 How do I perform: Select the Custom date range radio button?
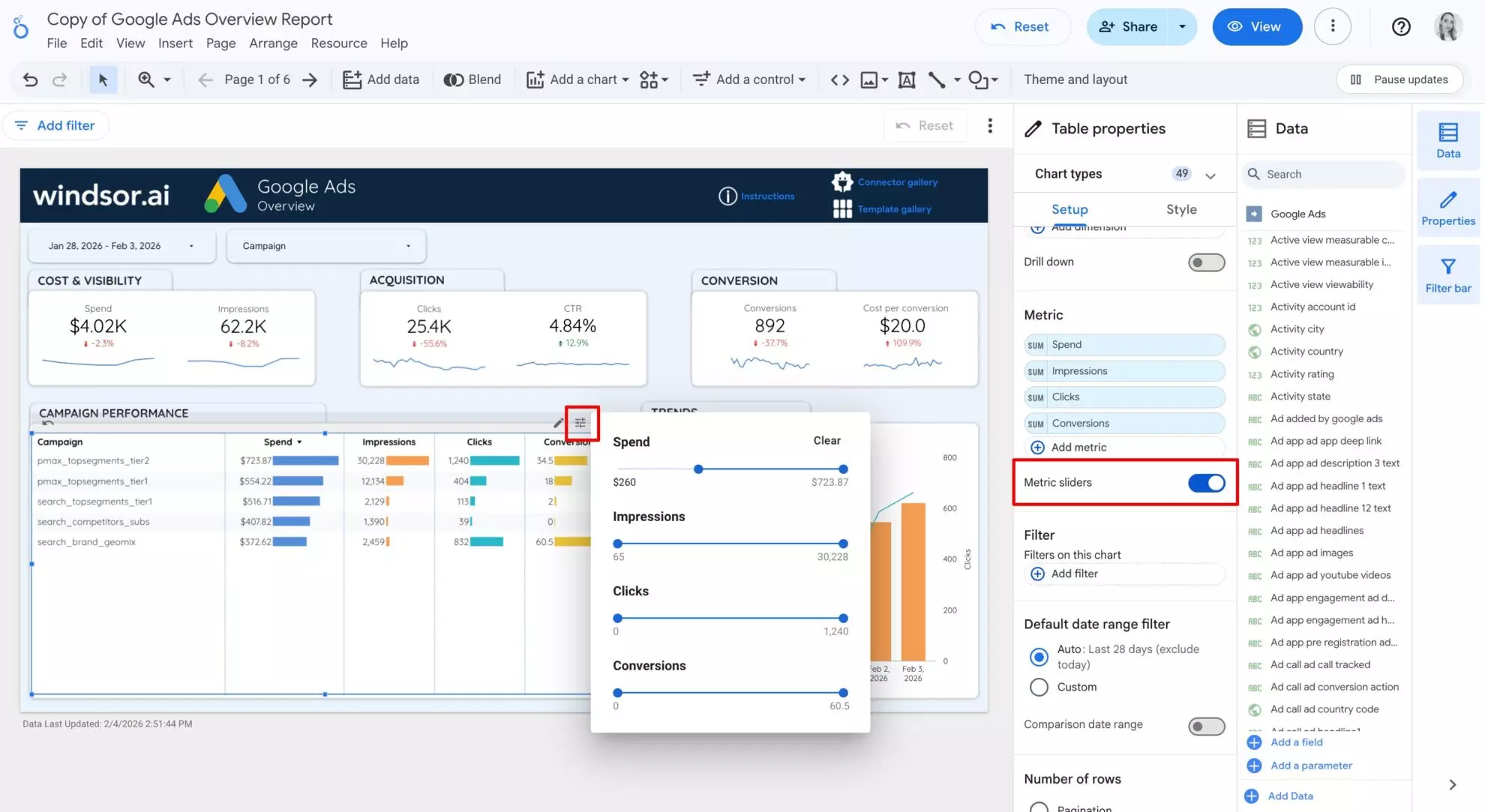1039,687
